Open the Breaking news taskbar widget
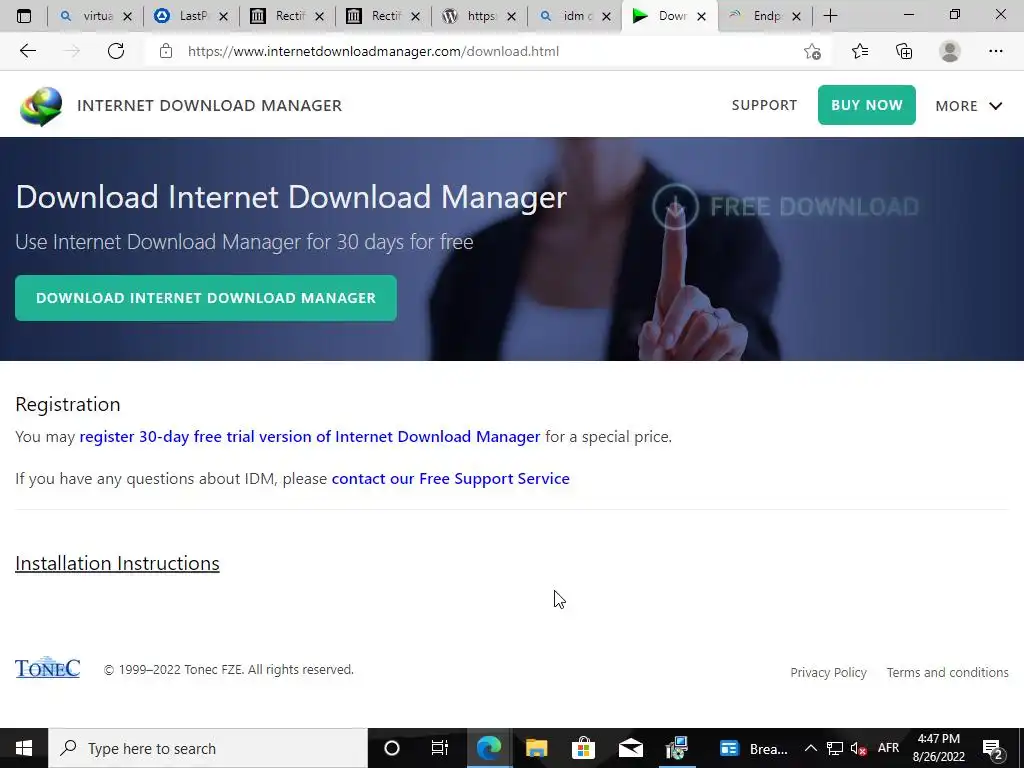Viewport: 1024px width, 768px height. click(x=754, y=748)
